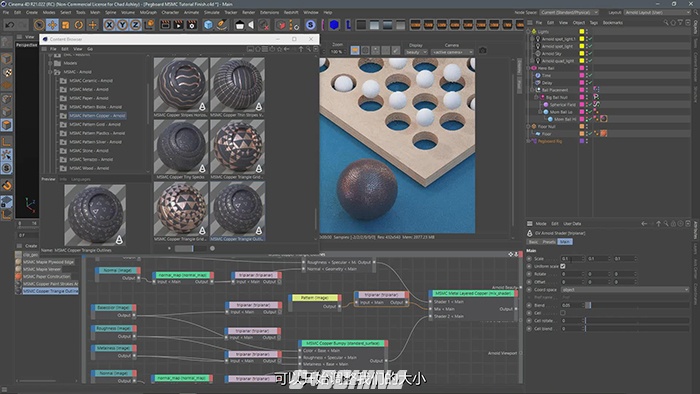This screenshot has height=394, width=700.
Task: Adjust the Cell rotate slider
Action: (x=638, y=320)
